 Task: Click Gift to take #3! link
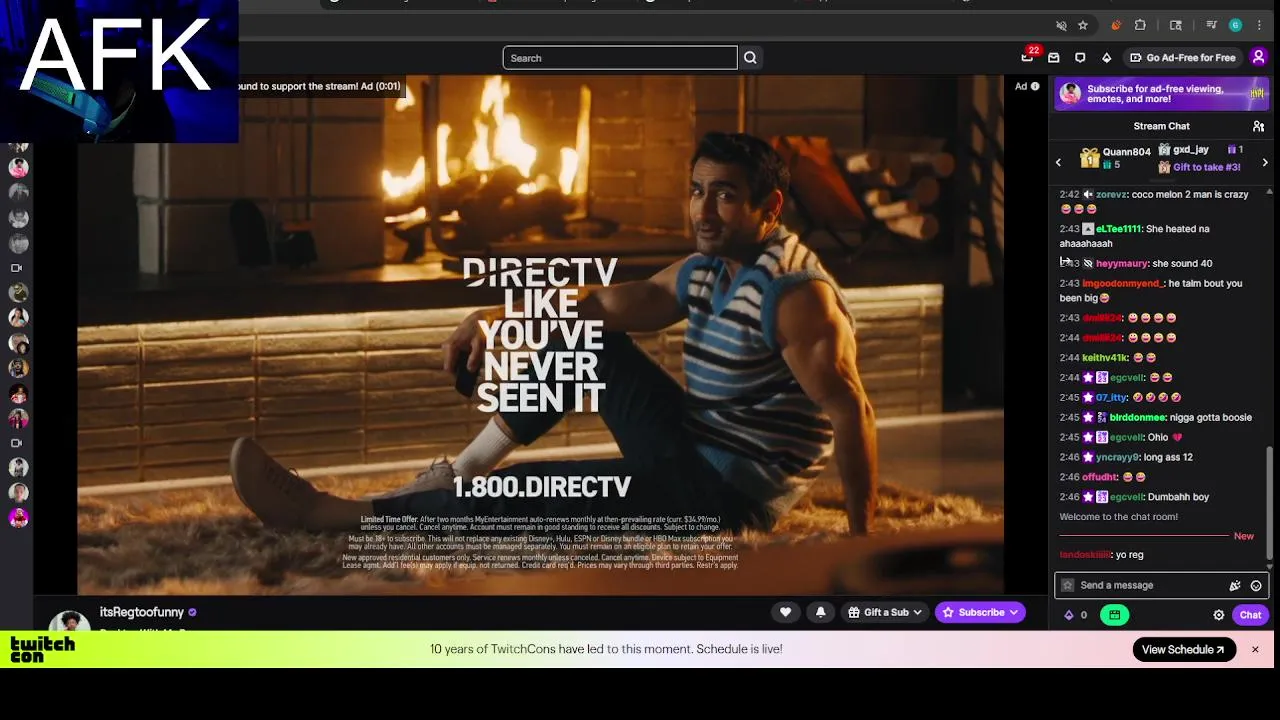[1206, 167]
